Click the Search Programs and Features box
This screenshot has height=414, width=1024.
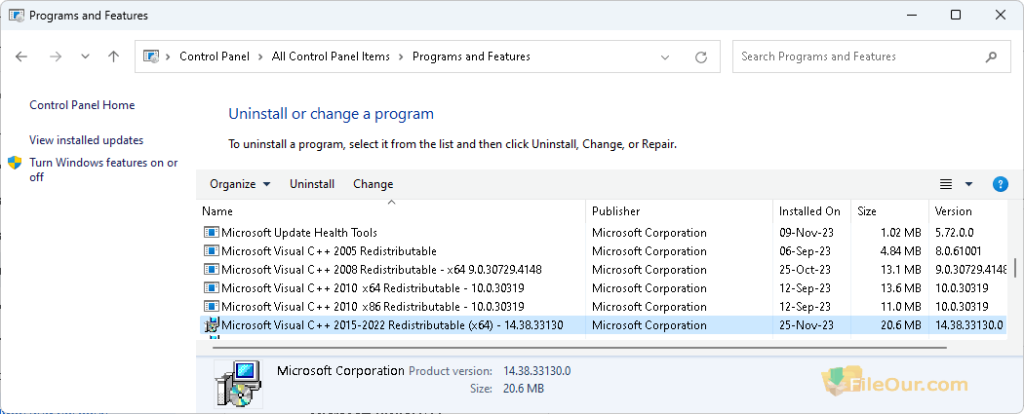(871, 57)
